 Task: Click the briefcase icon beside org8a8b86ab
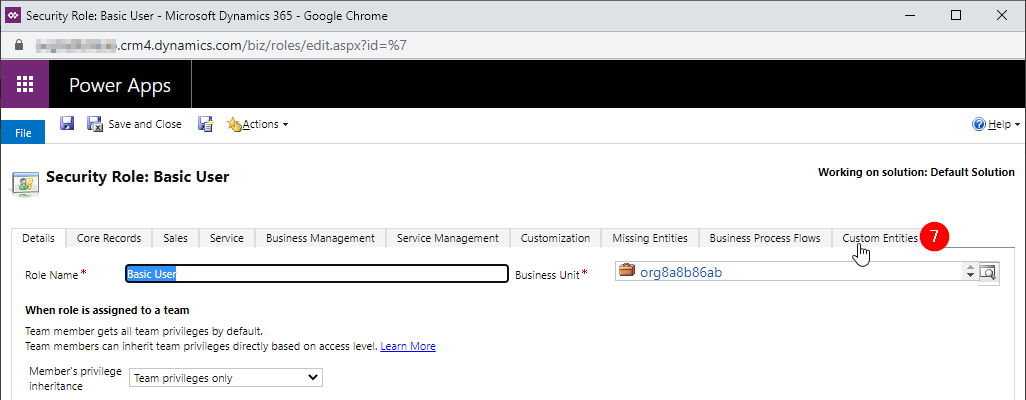[x=627, y=271]
